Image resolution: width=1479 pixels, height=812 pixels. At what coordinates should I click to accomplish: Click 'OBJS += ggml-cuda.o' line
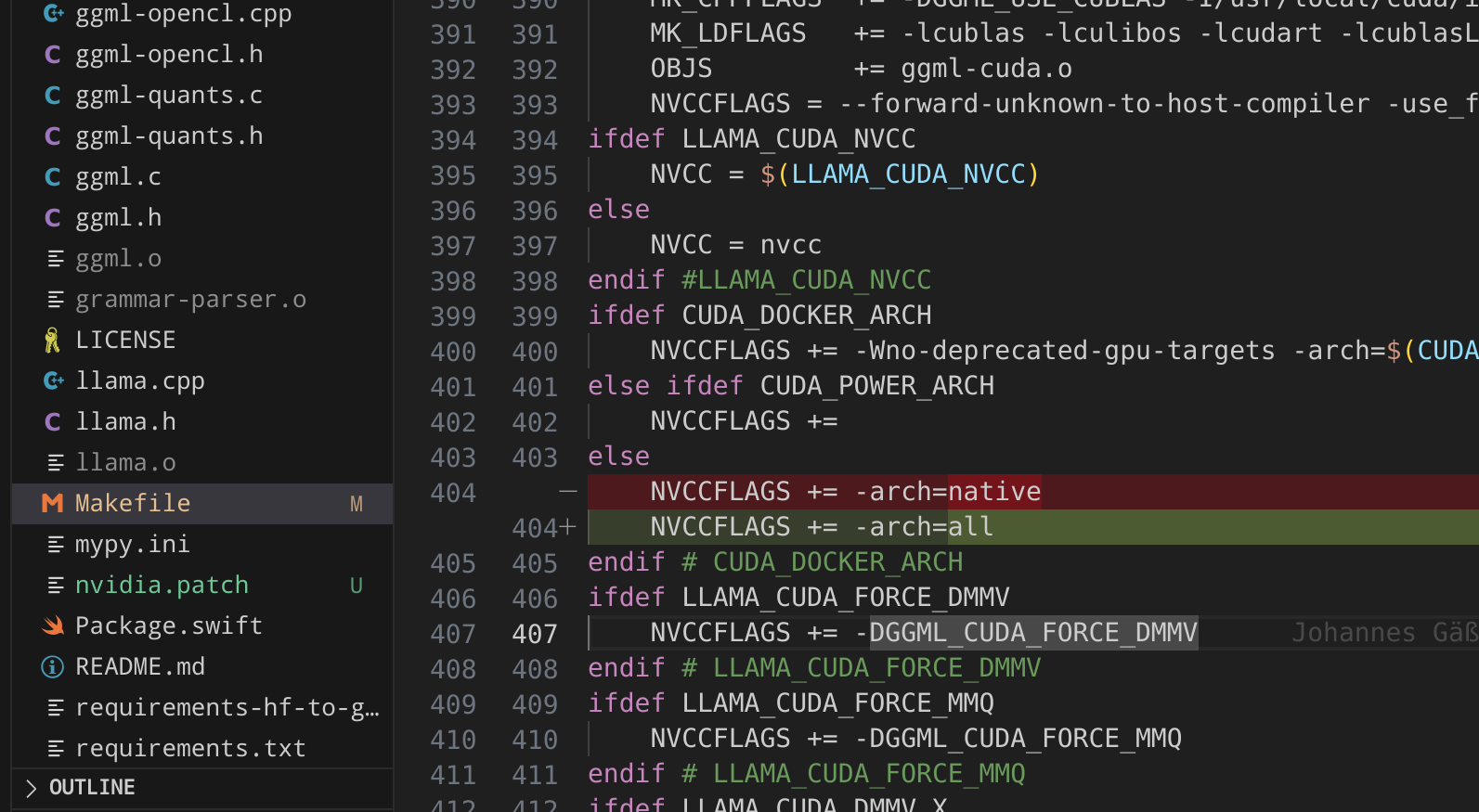coord(862,69)
